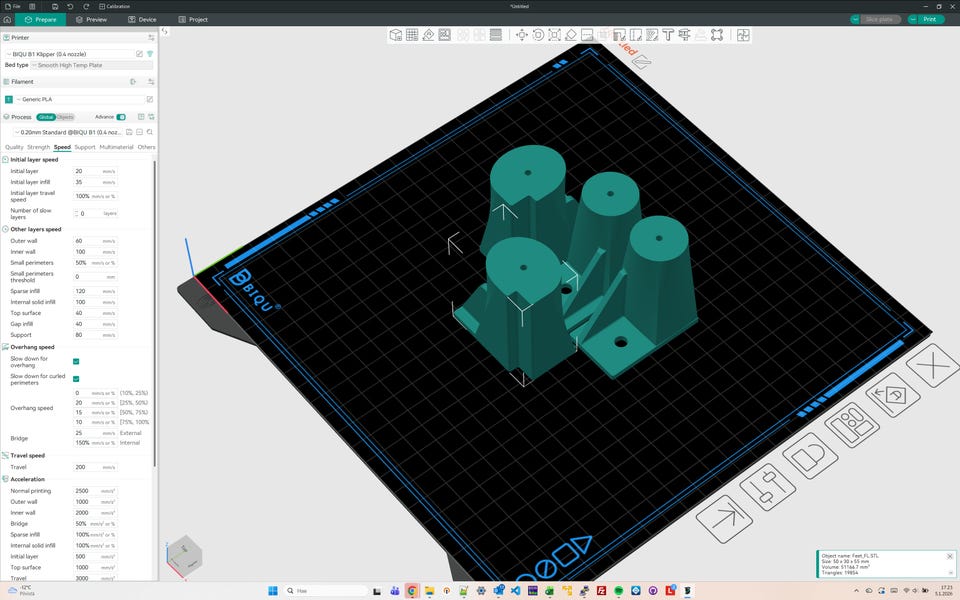The width and height of the screenshot is (960, 600).
Task: Select the Seam painting tool
Action: click(x=636, y=35)
